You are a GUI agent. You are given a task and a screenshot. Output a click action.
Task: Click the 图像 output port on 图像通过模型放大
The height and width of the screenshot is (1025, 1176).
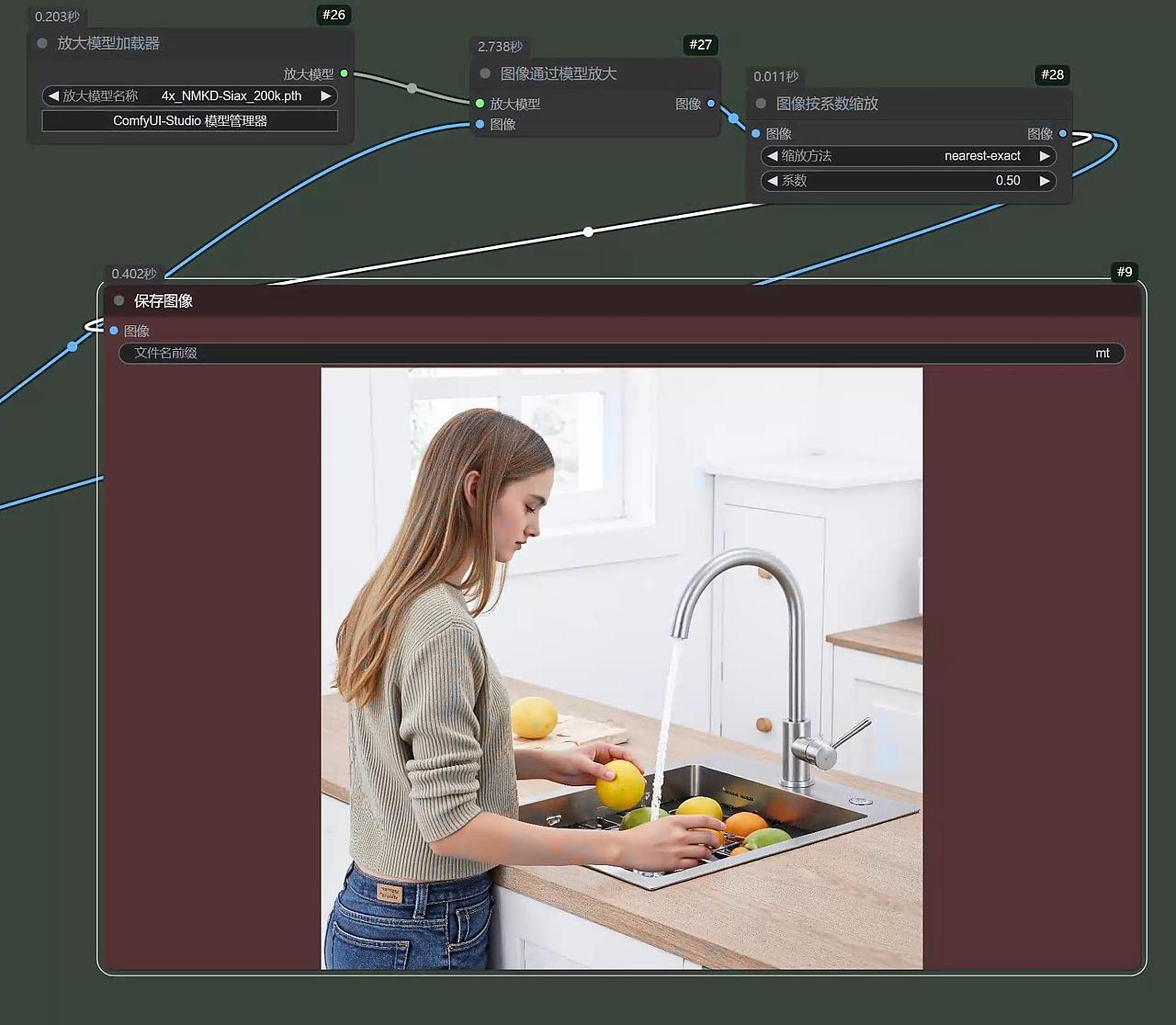coord(711,104)
